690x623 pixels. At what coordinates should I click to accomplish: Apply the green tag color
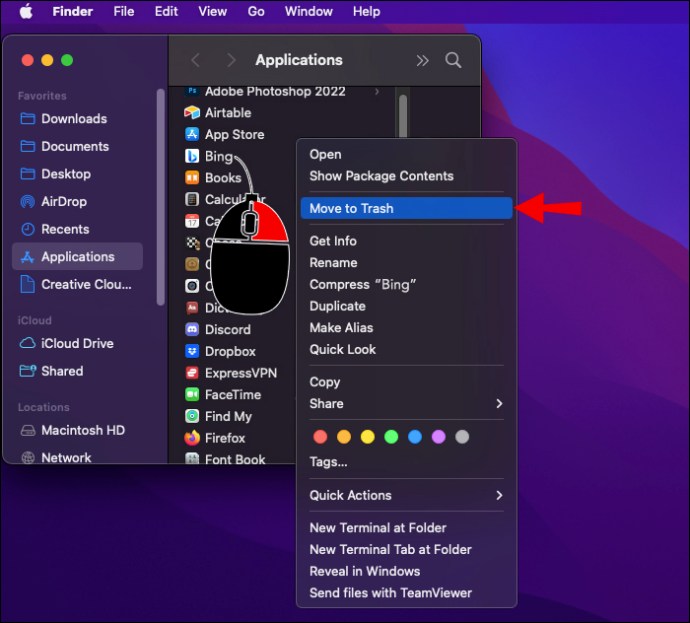[x=391, y=437]
